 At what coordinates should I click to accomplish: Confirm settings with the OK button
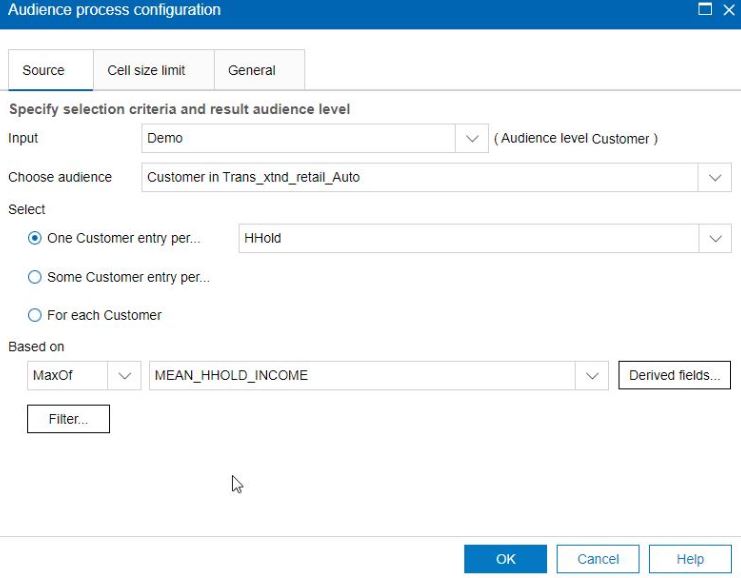[505, 559]
